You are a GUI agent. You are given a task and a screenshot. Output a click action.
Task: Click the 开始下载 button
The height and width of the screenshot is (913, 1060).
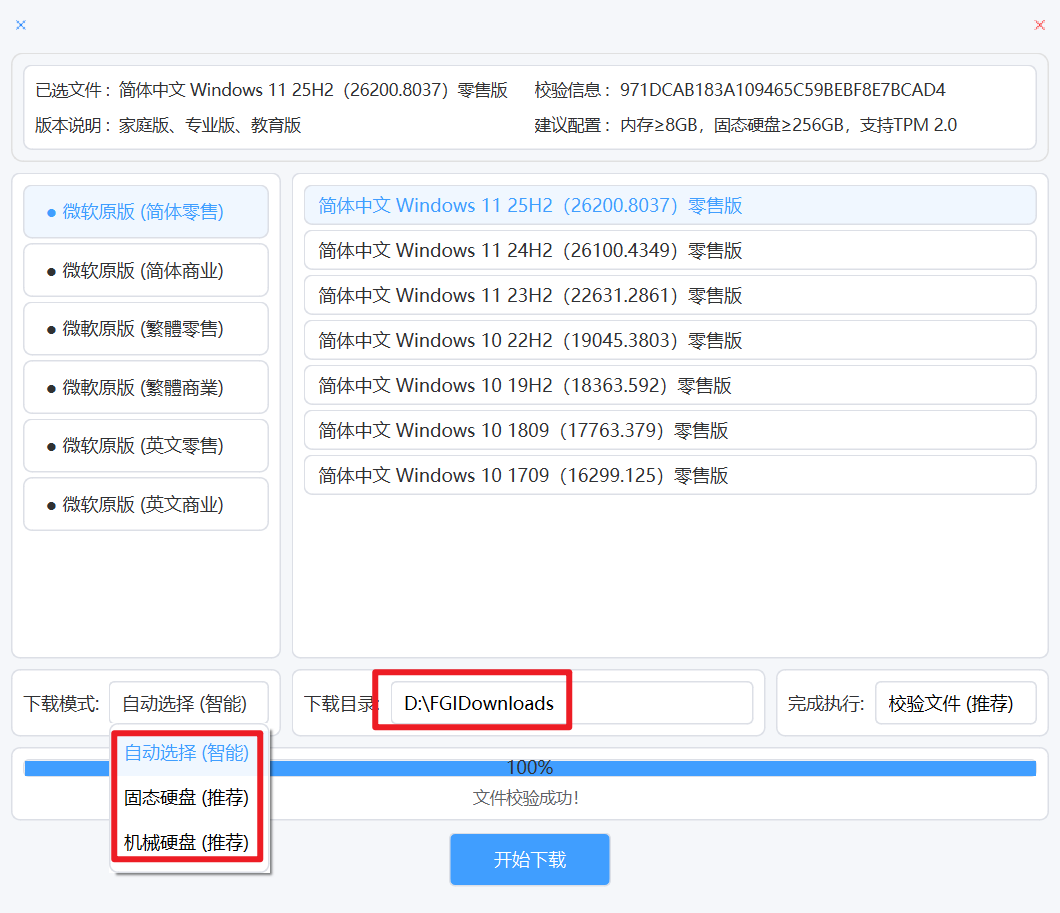click(529, 859)
